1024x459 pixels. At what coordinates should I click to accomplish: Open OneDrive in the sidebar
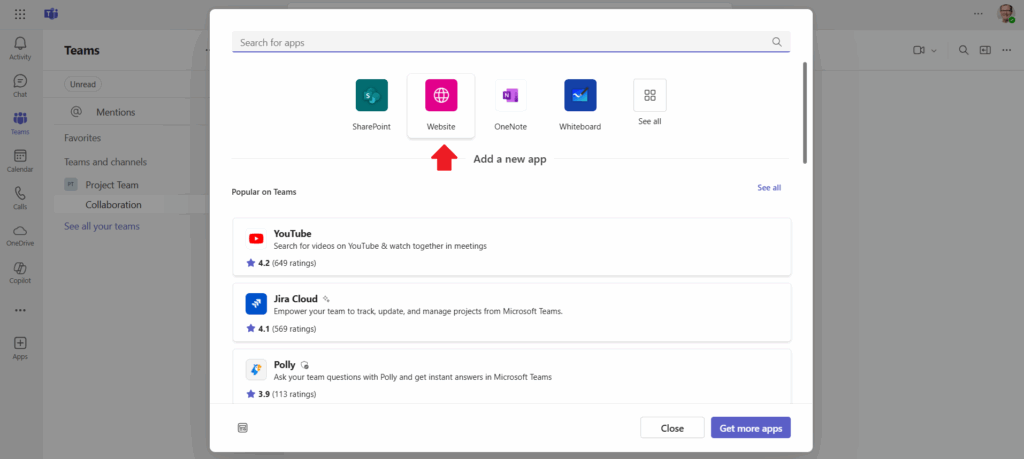coord(20,235)
